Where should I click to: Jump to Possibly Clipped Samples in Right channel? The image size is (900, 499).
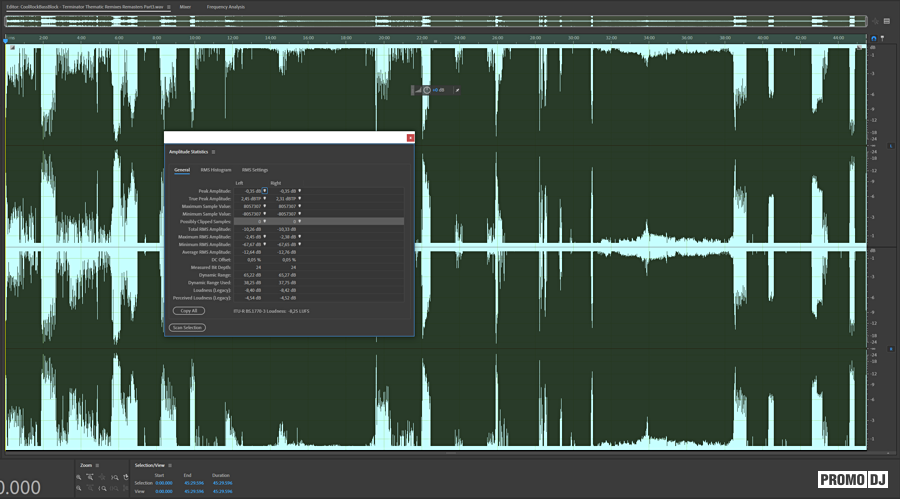click(299, 221)
